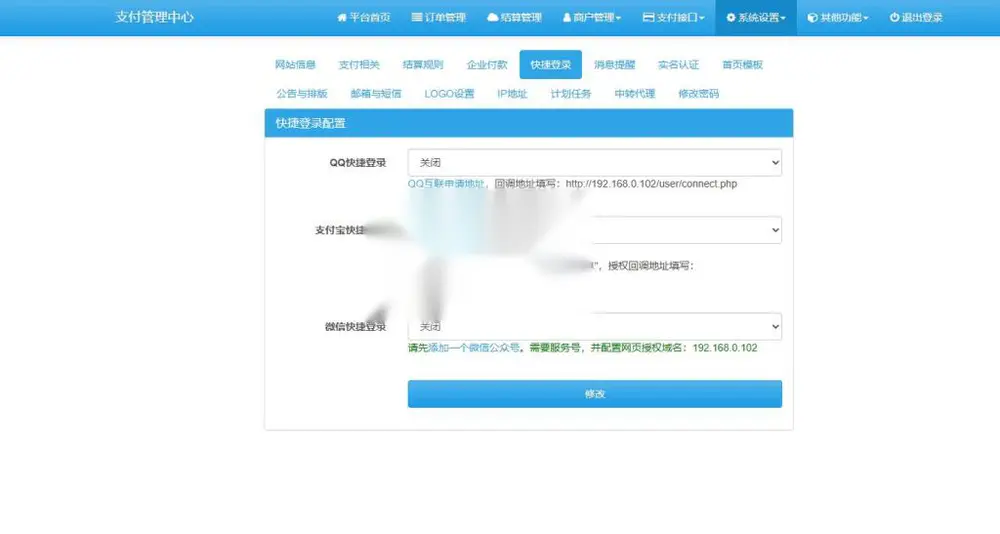1000x534 pixels.
Task: Click the 微信快捷登录 field label
Action: [356, 327]
